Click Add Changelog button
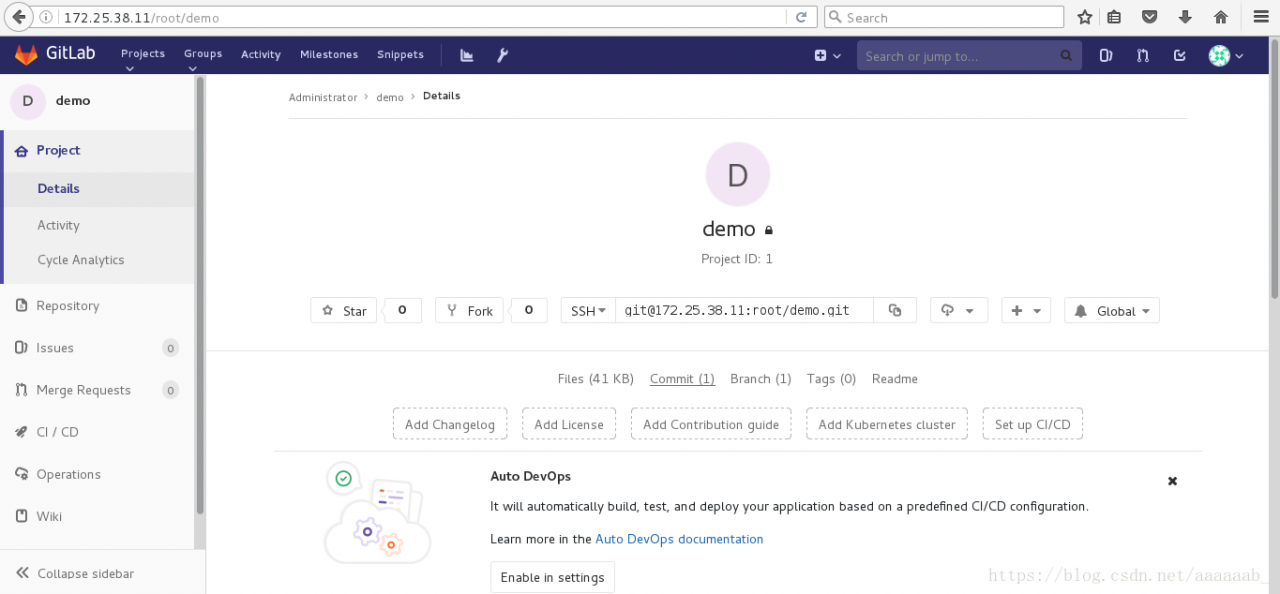 [x=450, y=424]
